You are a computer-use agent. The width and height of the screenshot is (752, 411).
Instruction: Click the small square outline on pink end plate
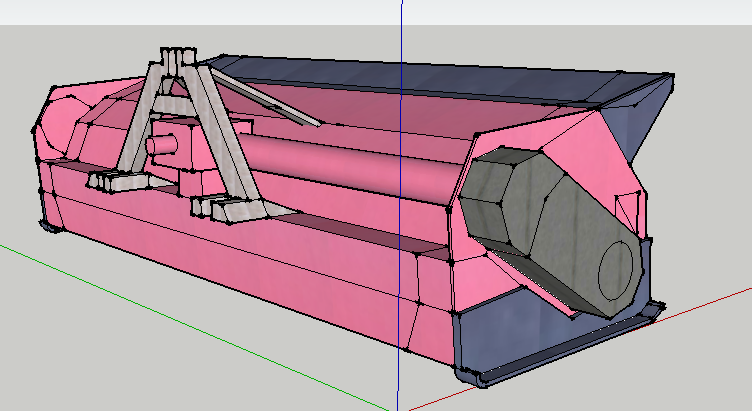(x=628, y=211)
